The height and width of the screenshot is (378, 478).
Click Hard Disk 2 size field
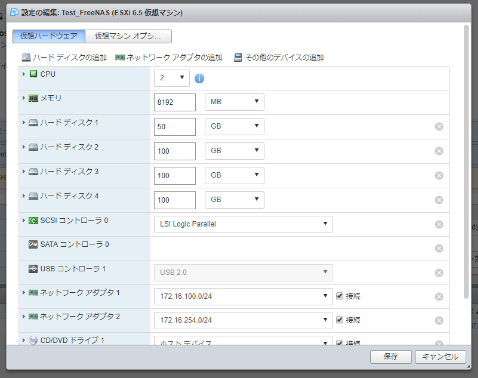coord(175,151)
